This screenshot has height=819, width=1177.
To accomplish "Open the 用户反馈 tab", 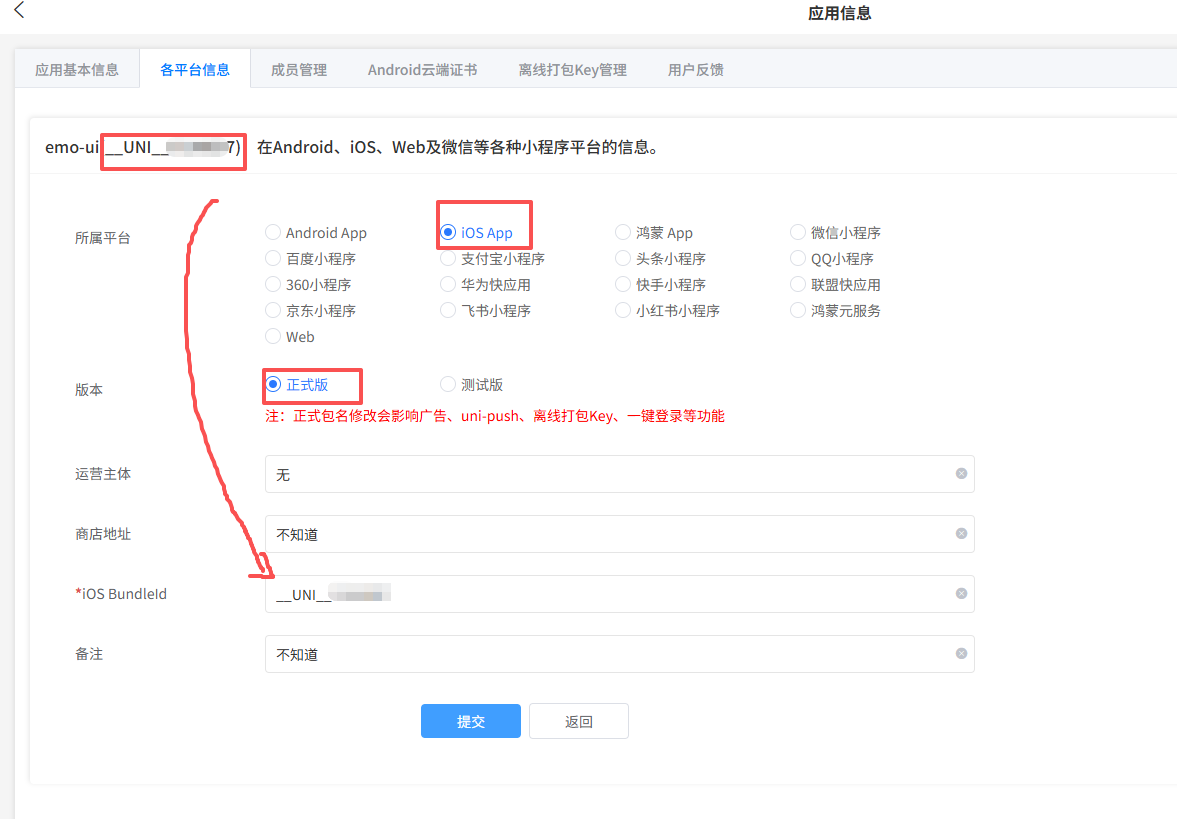I will [696, 70].
